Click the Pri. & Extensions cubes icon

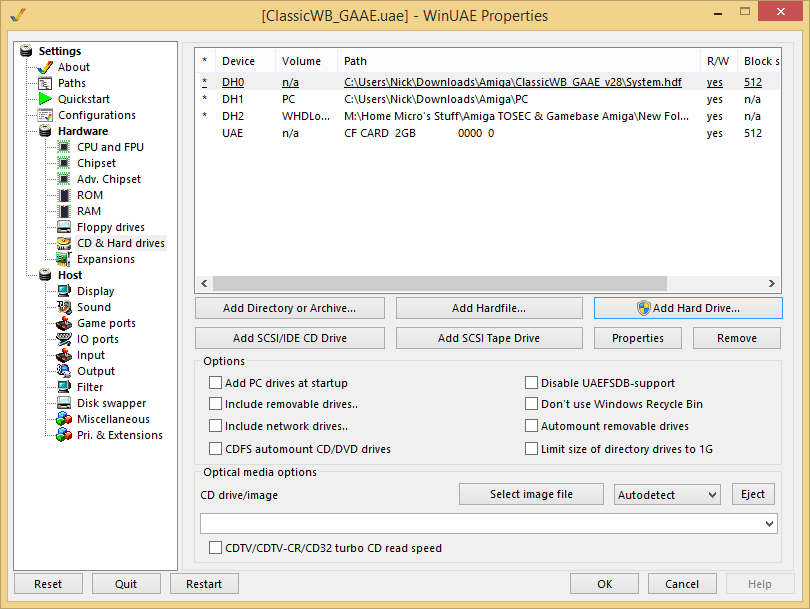[x=64, y=435]
